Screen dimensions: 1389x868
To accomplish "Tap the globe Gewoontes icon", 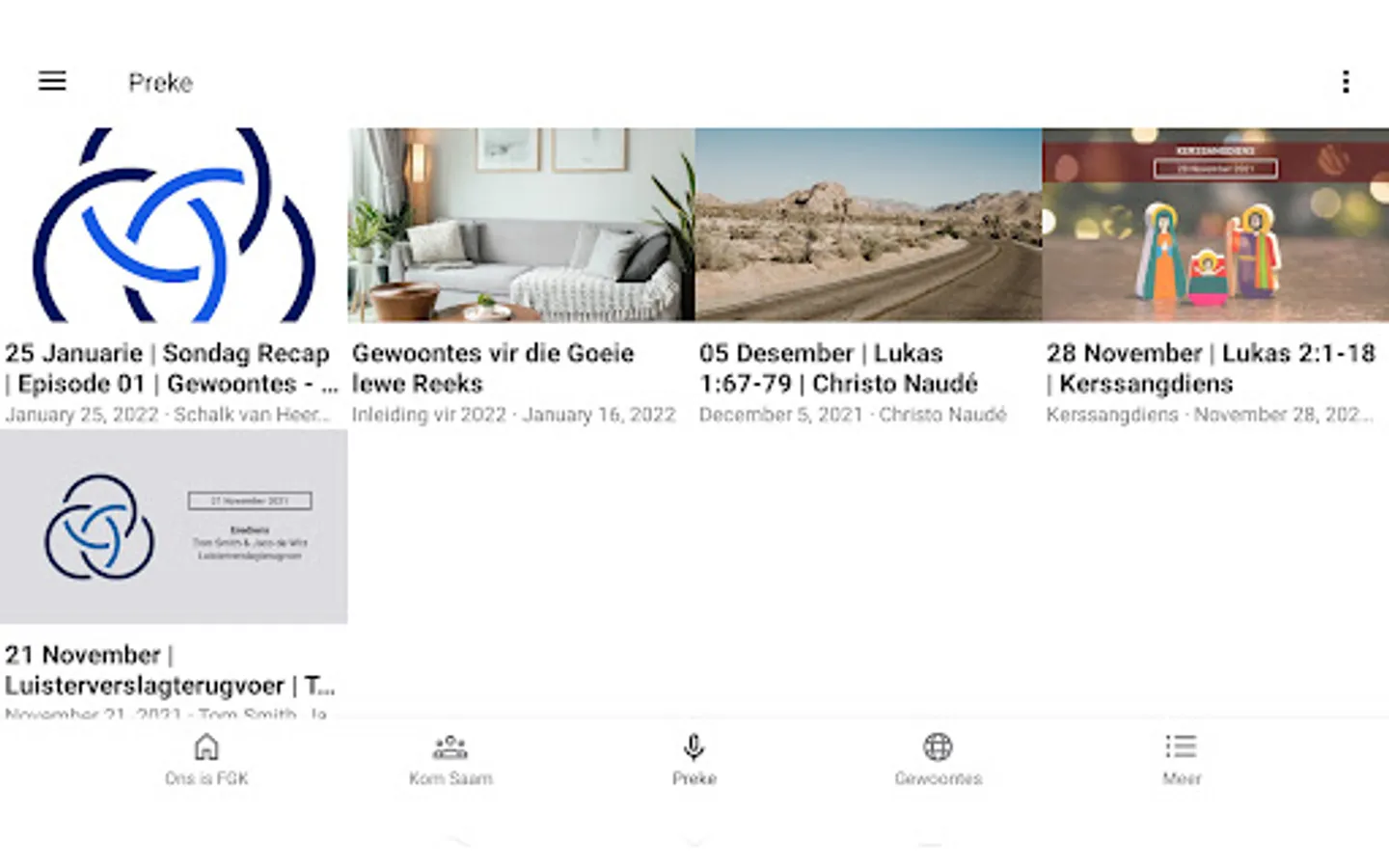I will [938, 746].
